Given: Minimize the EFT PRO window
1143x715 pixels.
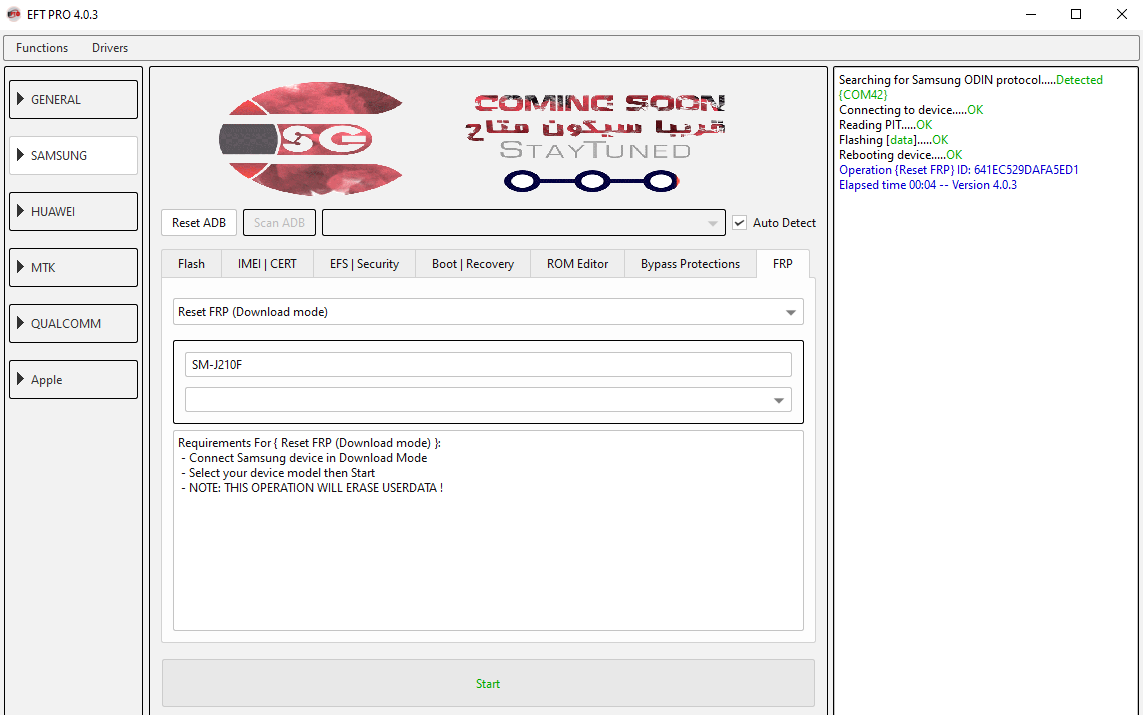Looking at the screenshot, I should [x=1031, y=15].
